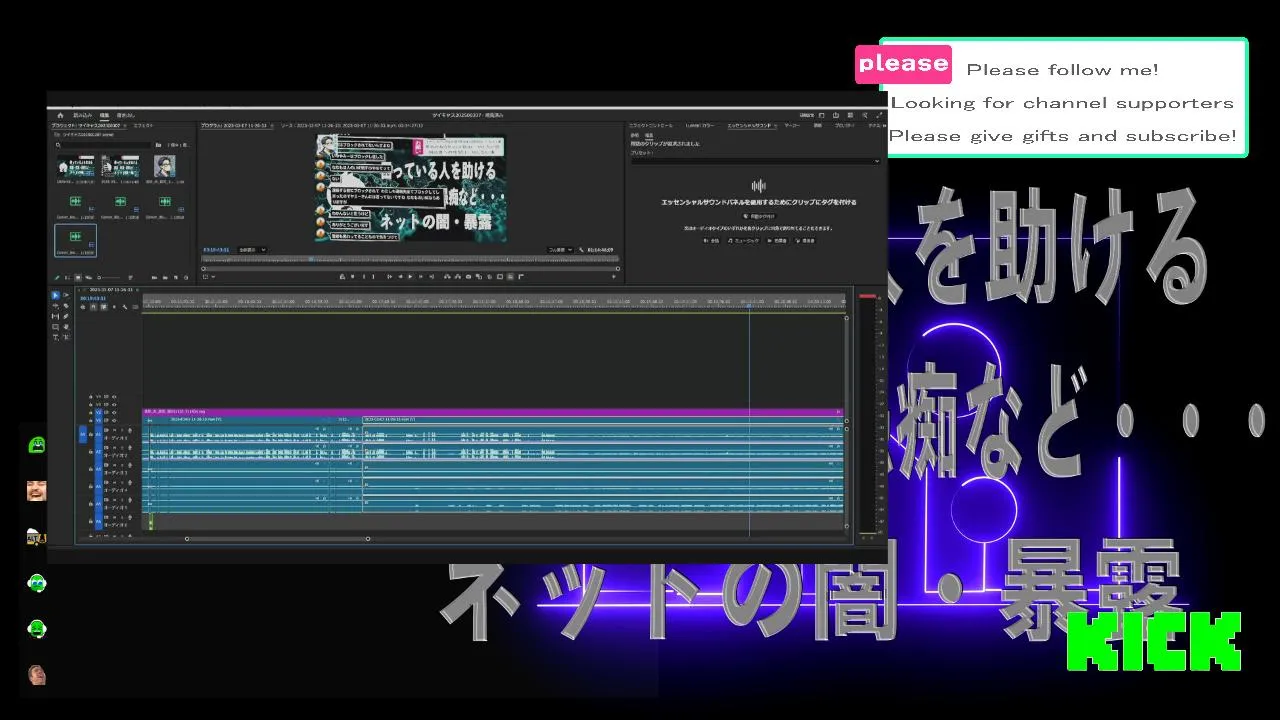
Task: Toggle lock on audio track A3
Action: (x=90, y=469)
